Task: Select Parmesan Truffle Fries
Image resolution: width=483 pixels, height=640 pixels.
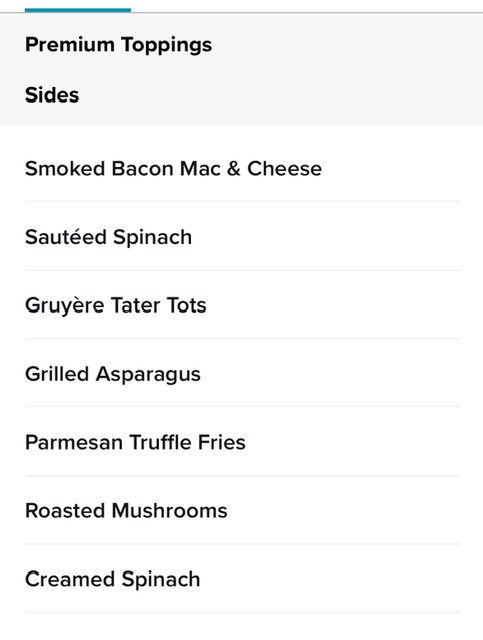Action: (x=243, y=442)
